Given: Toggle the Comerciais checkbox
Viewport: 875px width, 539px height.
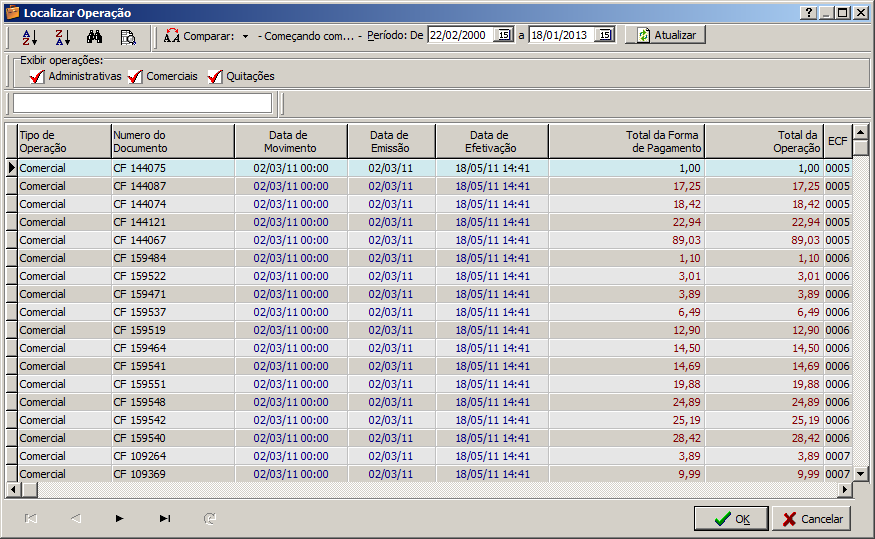Looking at the screenshot, I should (136, 77).
